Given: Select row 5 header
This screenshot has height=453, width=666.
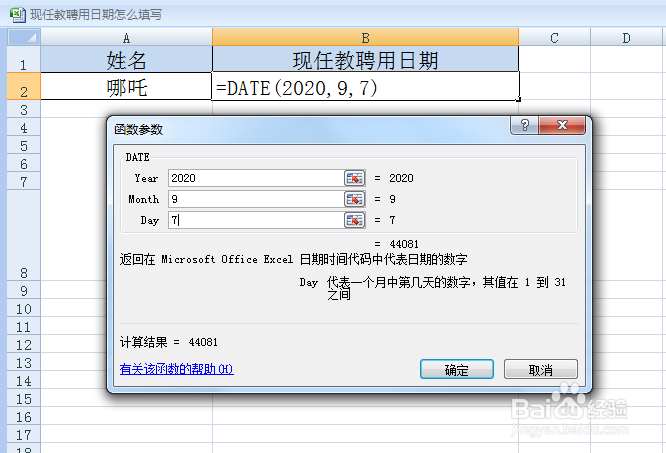Looking at the screenshot, I should pyautogui.click(x=24, y=146).
